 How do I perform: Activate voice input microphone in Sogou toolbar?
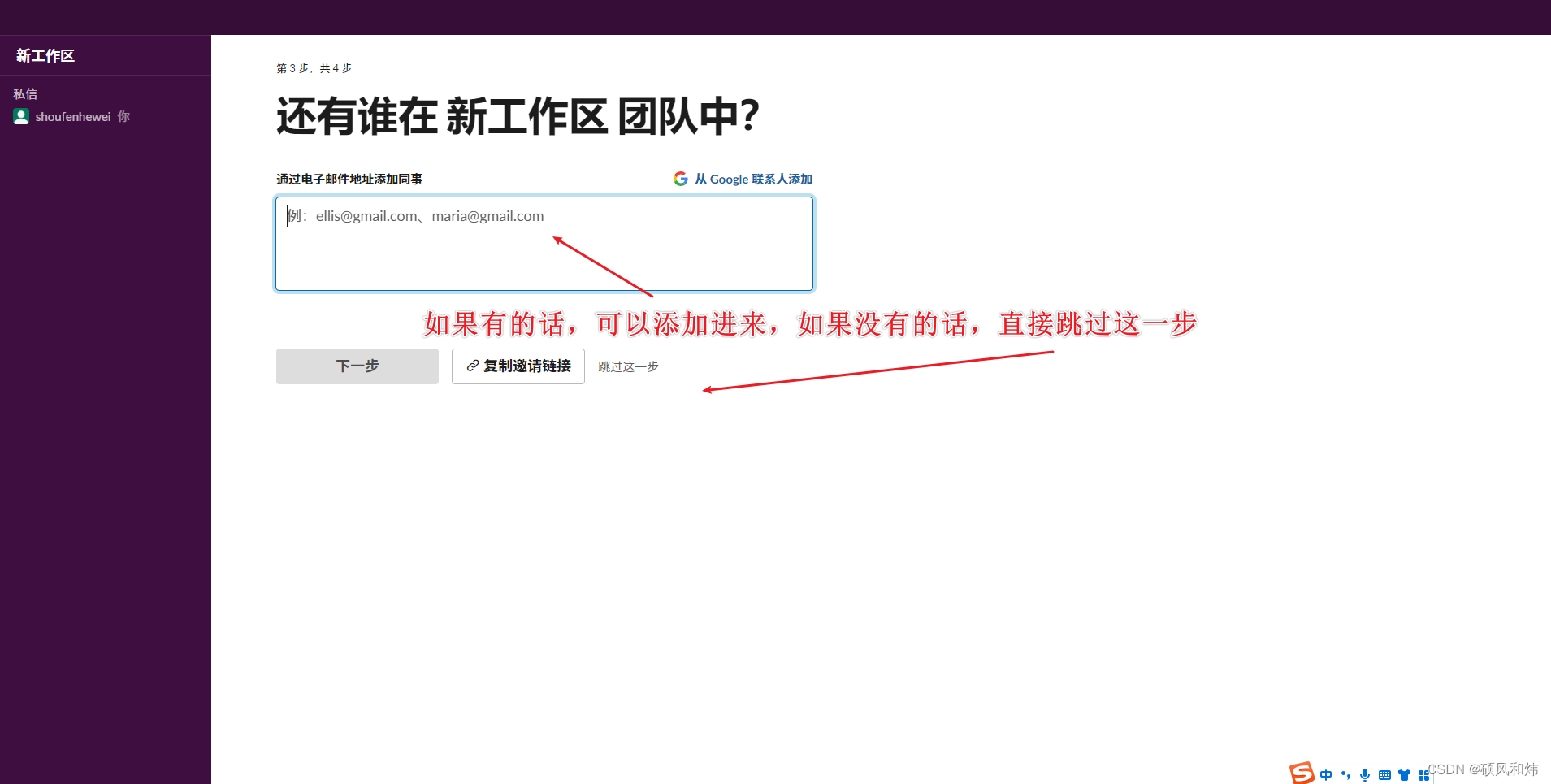(x=1365, y=775)
